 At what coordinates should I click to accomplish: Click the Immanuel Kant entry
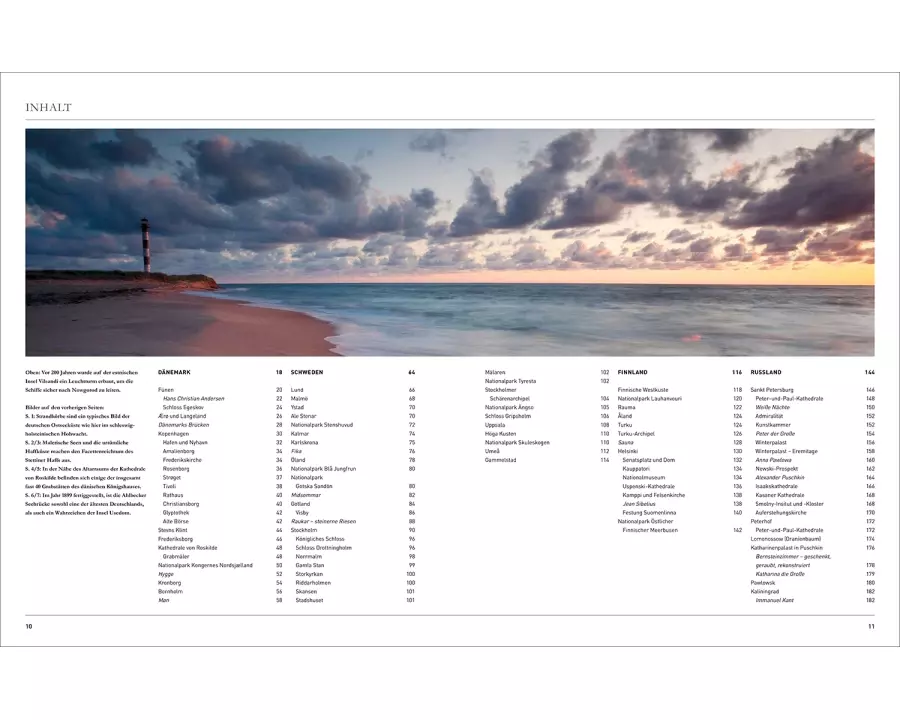(775, 600)
